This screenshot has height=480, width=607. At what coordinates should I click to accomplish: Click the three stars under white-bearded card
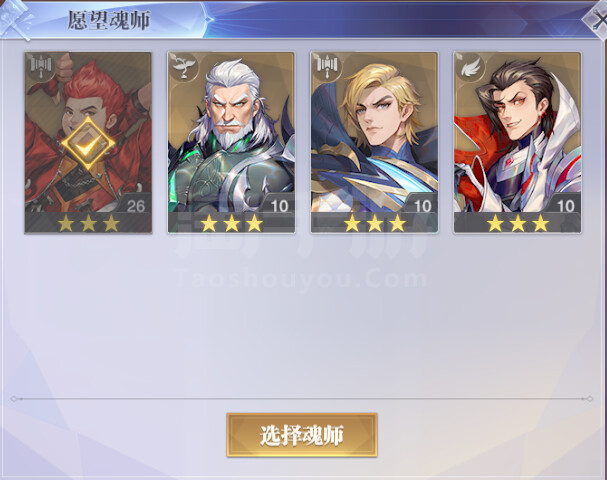[x=232, y=223]
